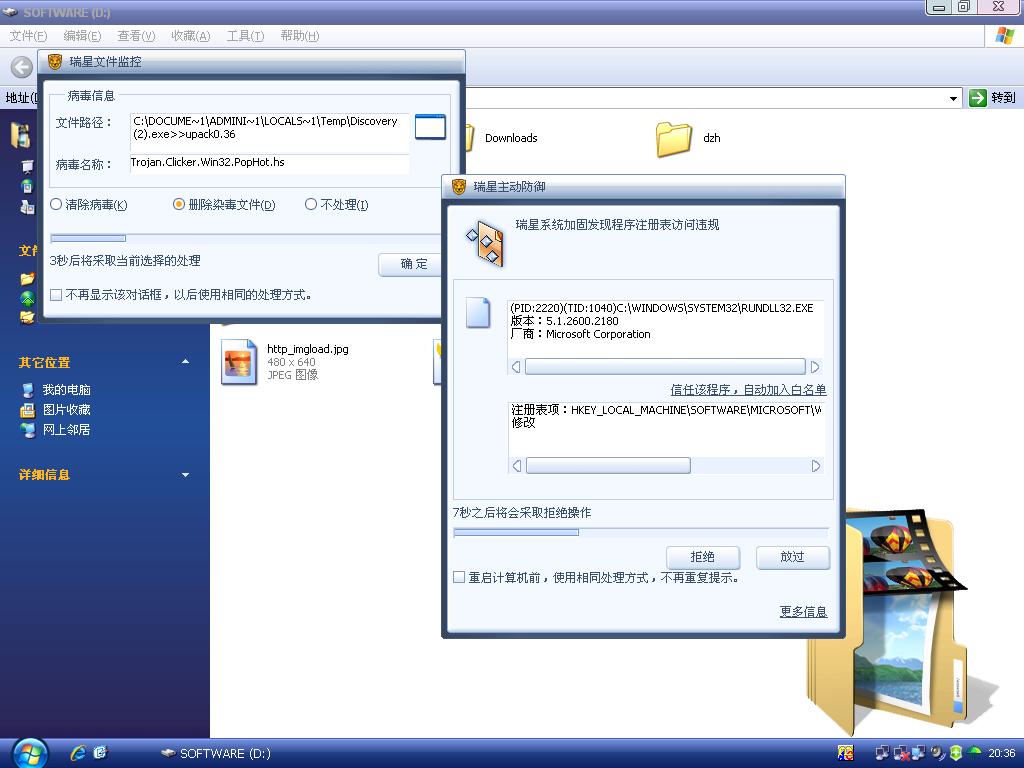Click the My Computer icon in sidebar

pos(27,390)
